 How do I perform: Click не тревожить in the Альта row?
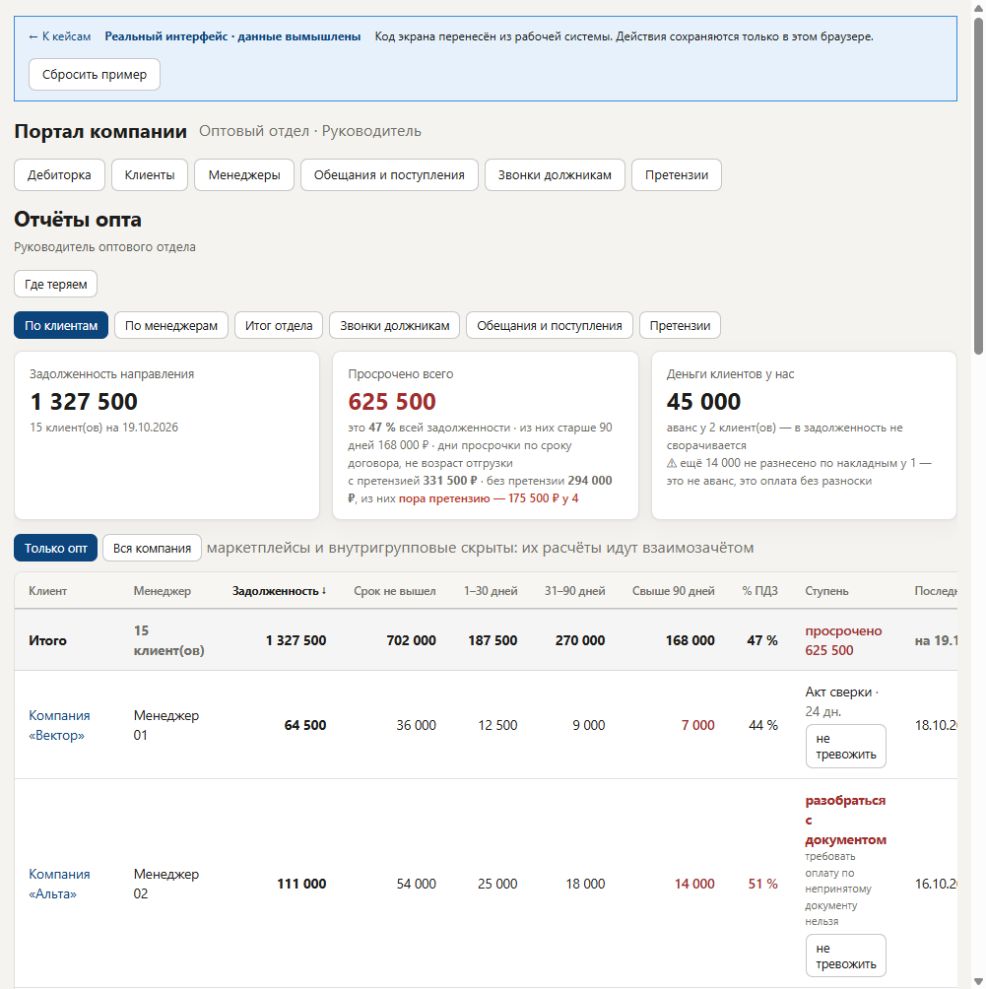[x=846, y=956]
